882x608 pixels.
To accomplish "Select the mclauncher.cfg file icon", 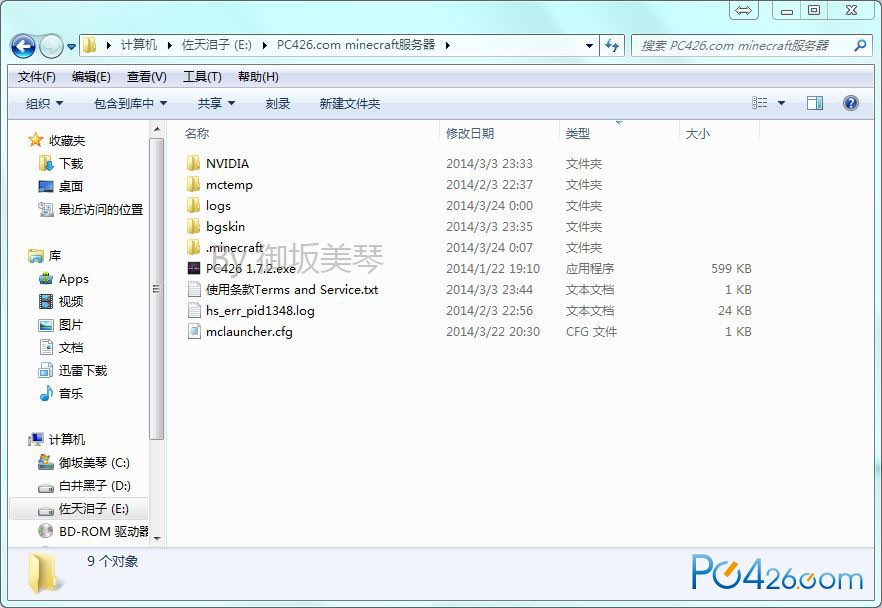I will pyautogui.click(x=194, y=331).
